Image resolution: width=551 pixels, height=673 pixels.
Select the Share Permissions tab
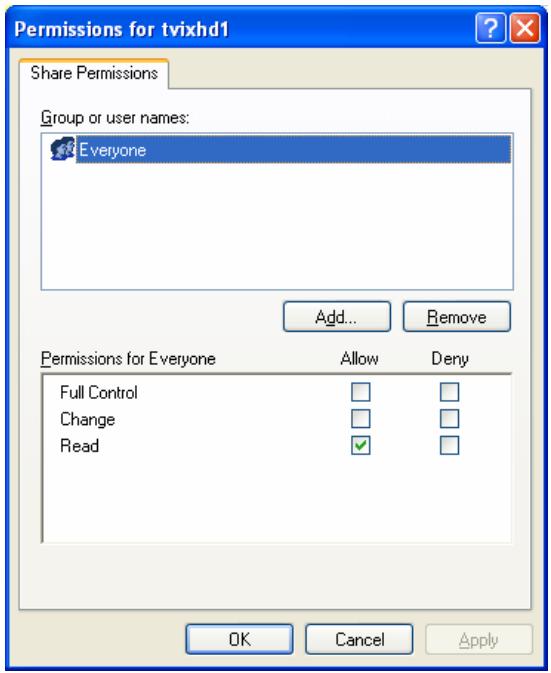coord(94,73)
